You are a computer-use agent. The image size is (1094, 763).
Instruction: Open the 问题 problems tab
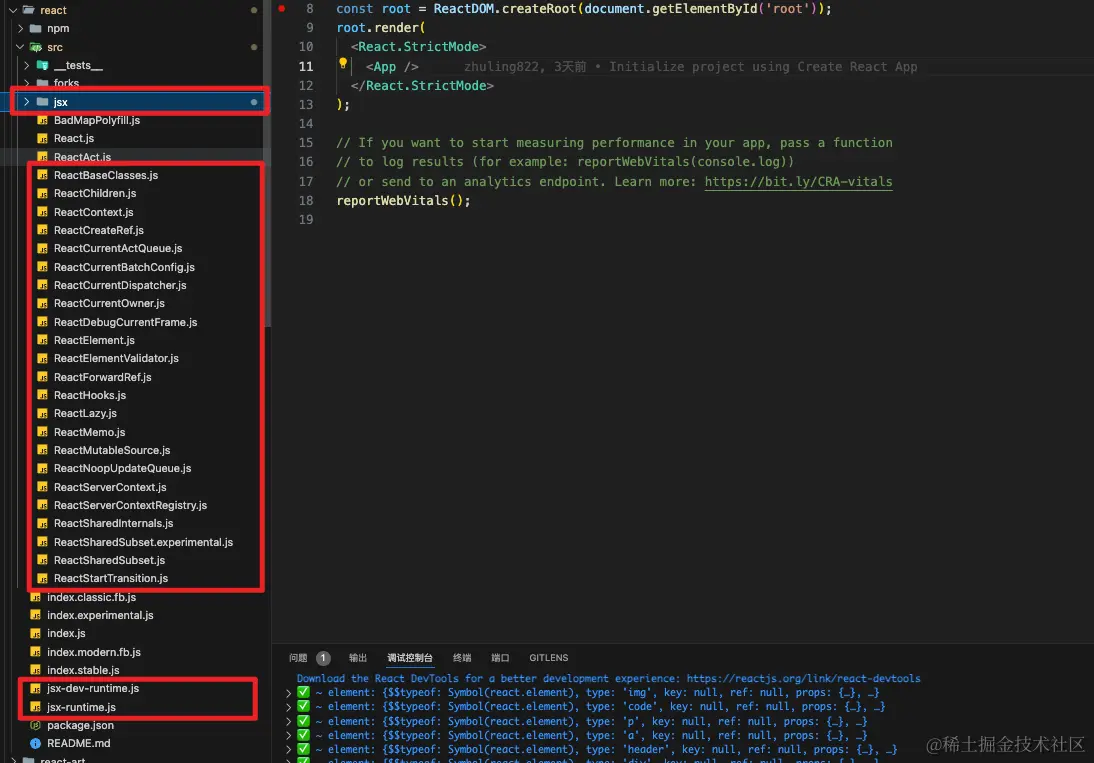point(298,658)
